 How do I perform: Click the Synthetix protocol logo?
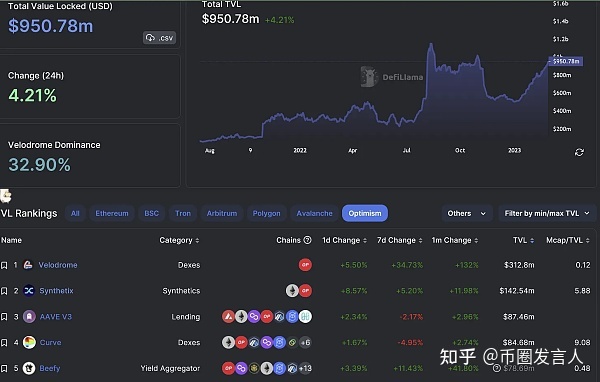pos(29,291)
